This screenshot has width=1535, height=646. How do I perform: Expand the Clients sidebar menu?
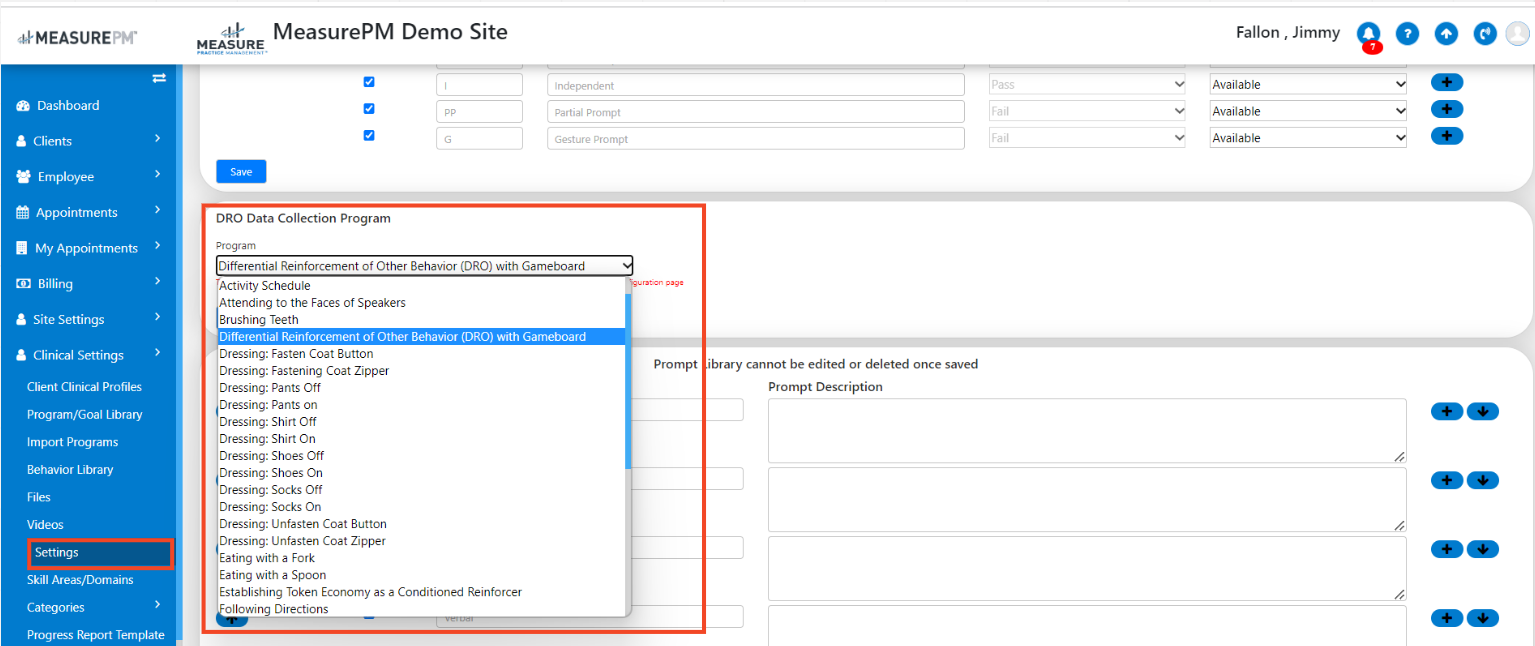coord(88,141)
